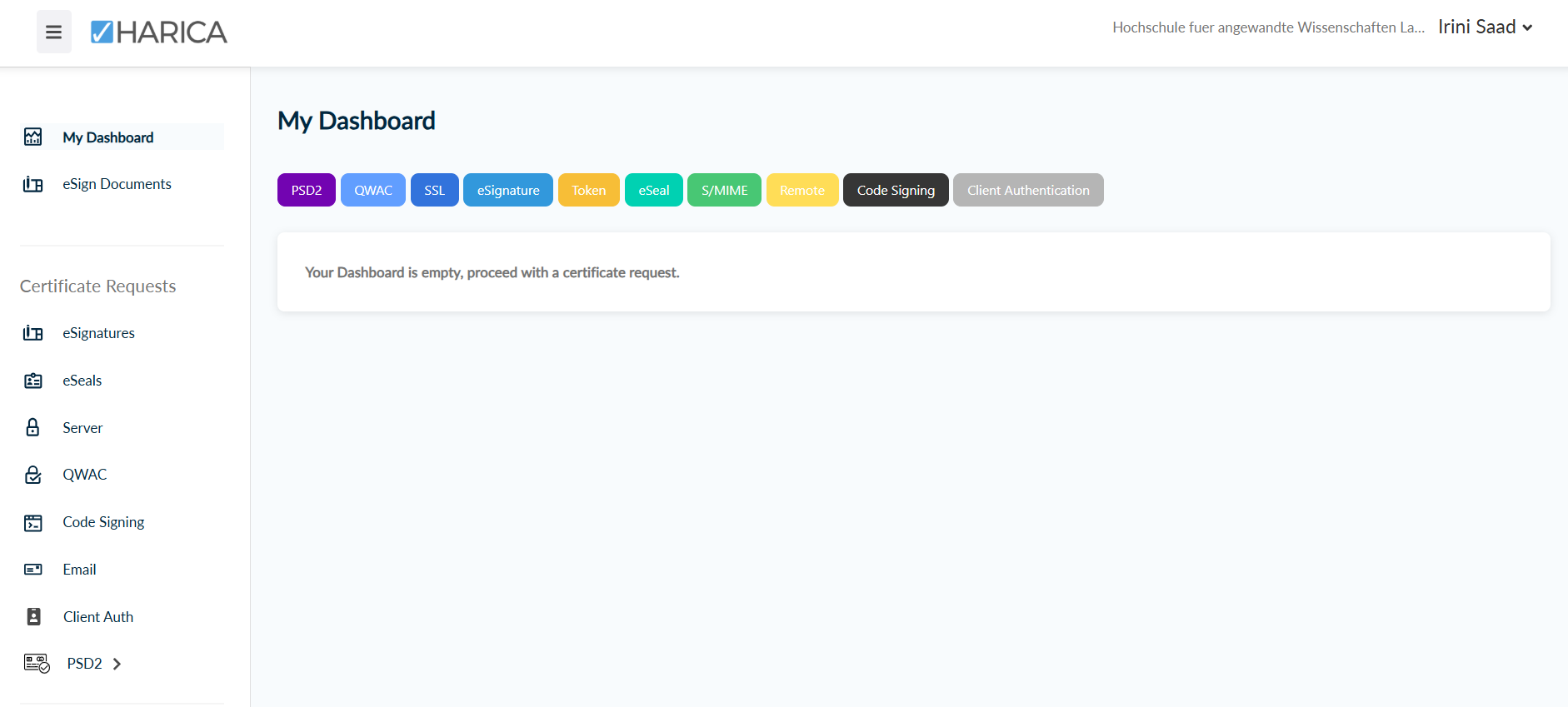Screen dimensions: 1568x707
Task: Click the HARICA logo
Action: 158,32
